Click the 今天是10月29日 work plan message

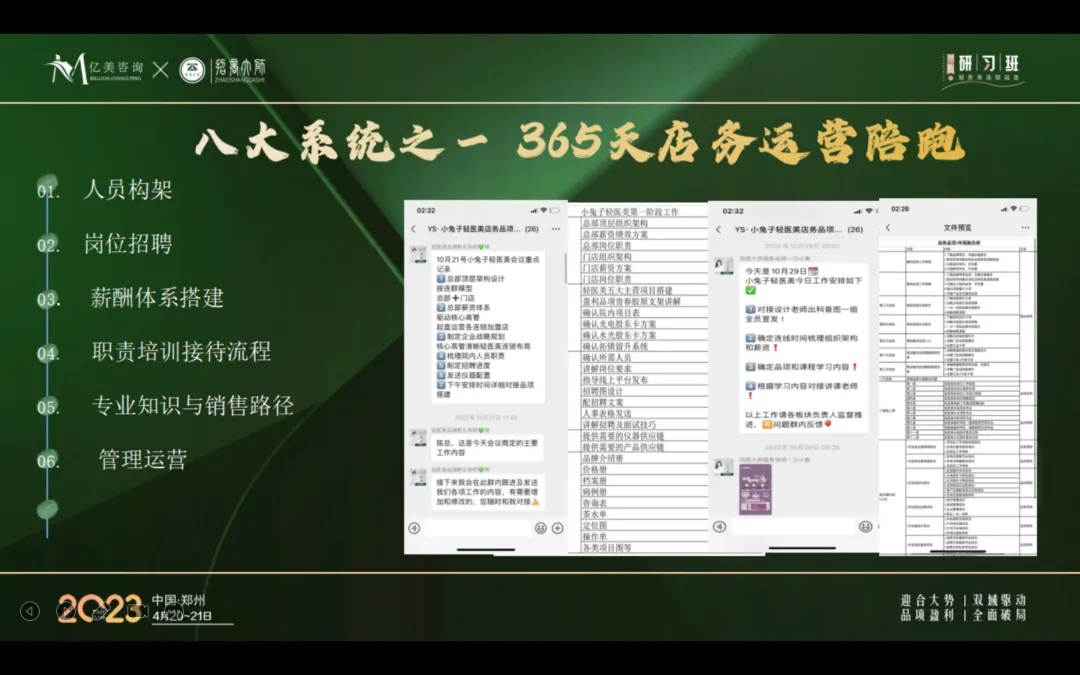[804, 349]
